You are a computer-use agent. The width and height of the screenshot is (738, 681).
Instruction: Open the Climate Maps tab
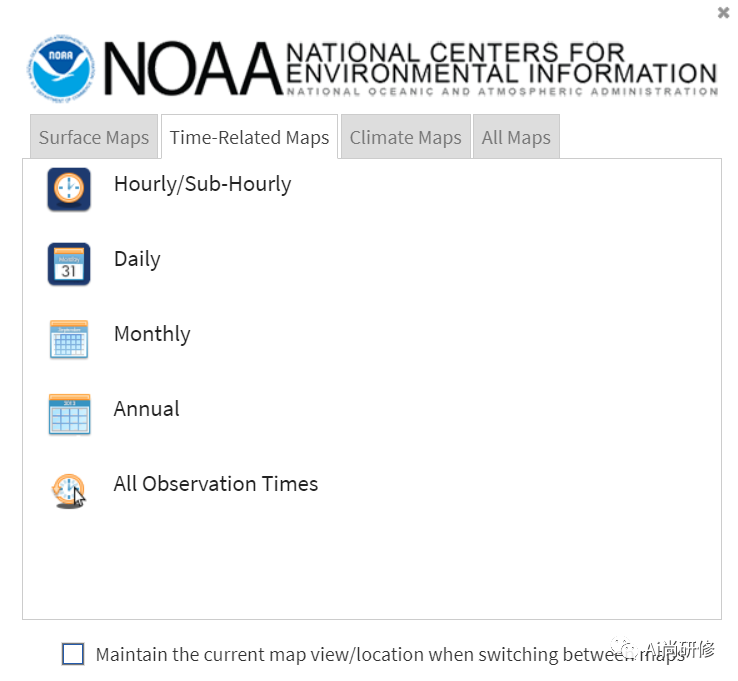point(405,138)
